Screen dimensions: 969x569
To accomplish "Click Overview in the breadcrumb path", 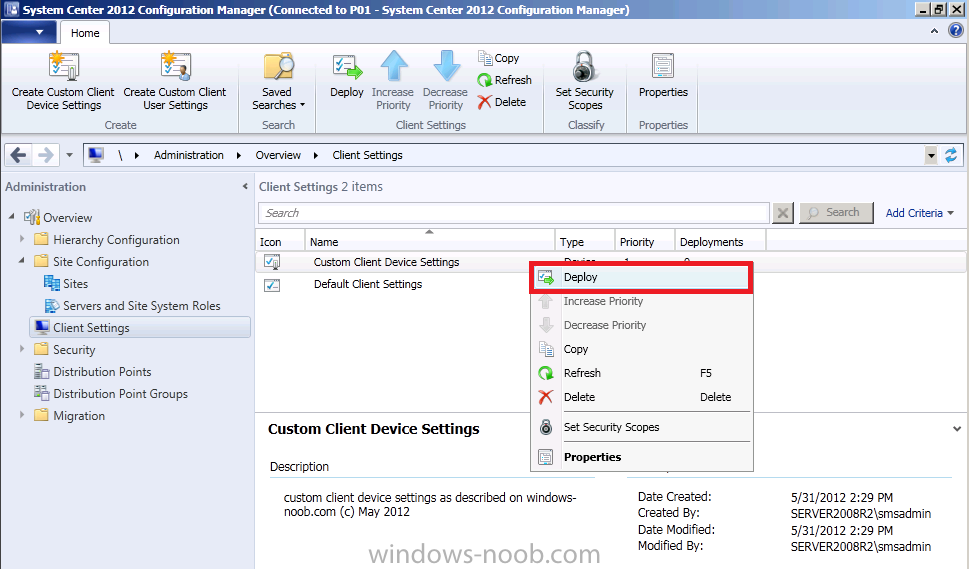I will [x=278, y=155].
